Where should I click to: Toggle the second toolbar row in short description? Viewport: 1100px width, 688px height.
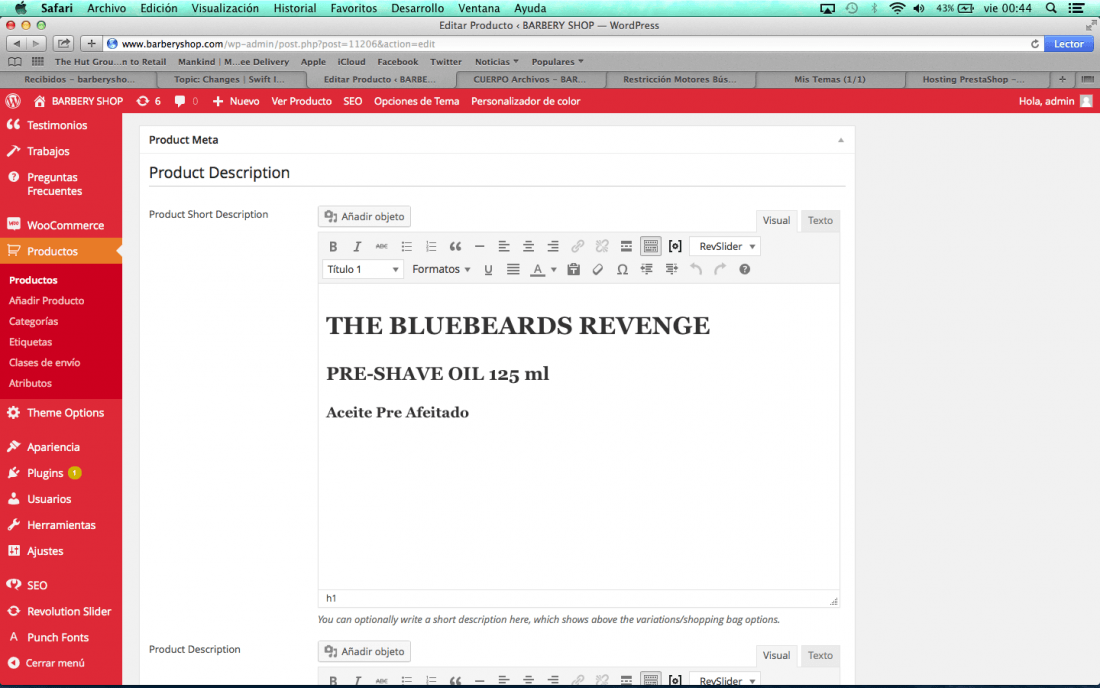pyautogui.click(x=651, y=246)
